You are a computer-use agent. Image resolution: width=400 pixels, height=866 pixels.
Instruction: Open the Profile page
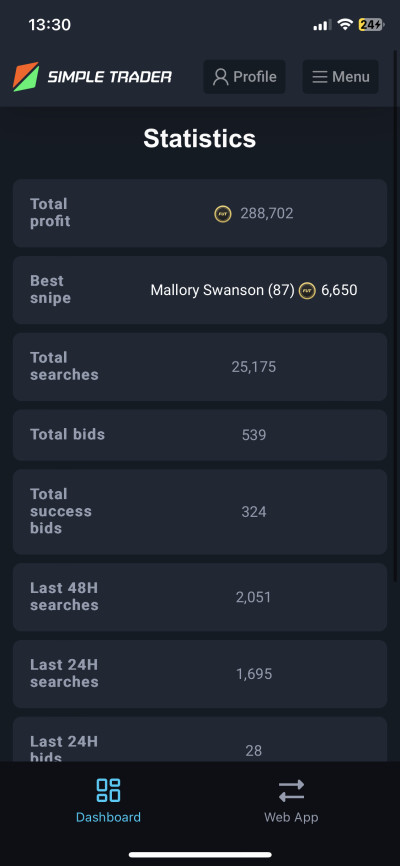click(x=244, y=77)
